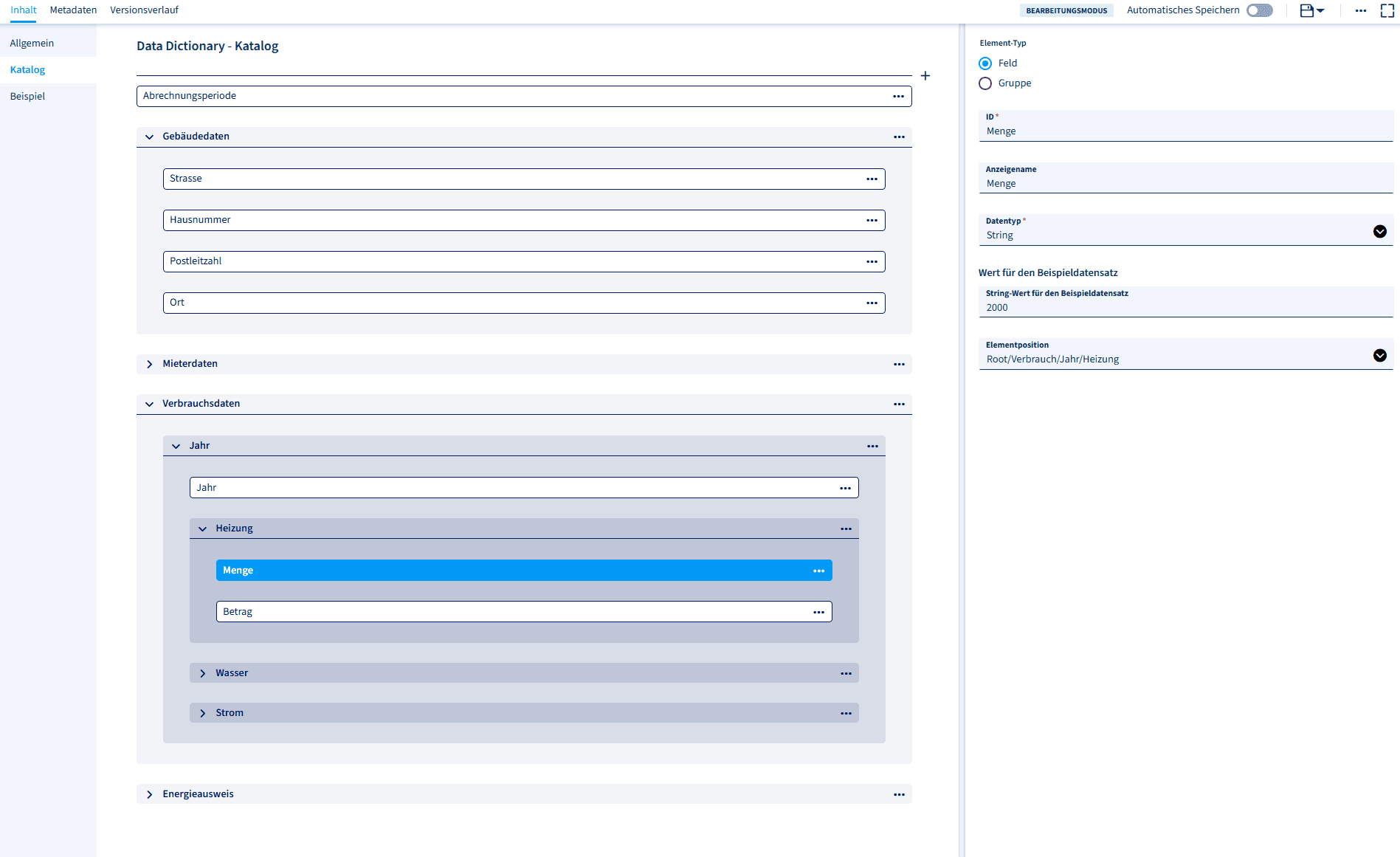Open options menu for Energieausweis group
Viewport: 1400px width, 857px height.
[899, 795]
